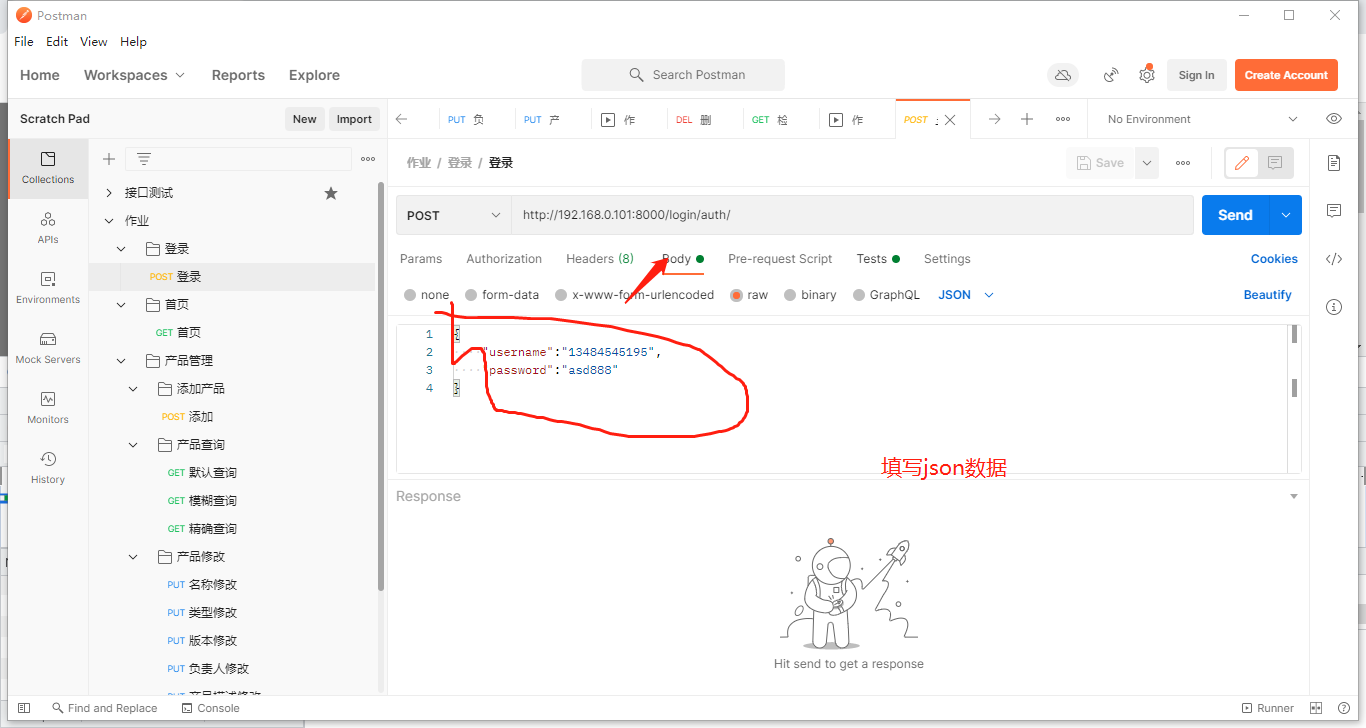Open the help icon in status bar
1366x728 pixels.
coord(1342,708)
